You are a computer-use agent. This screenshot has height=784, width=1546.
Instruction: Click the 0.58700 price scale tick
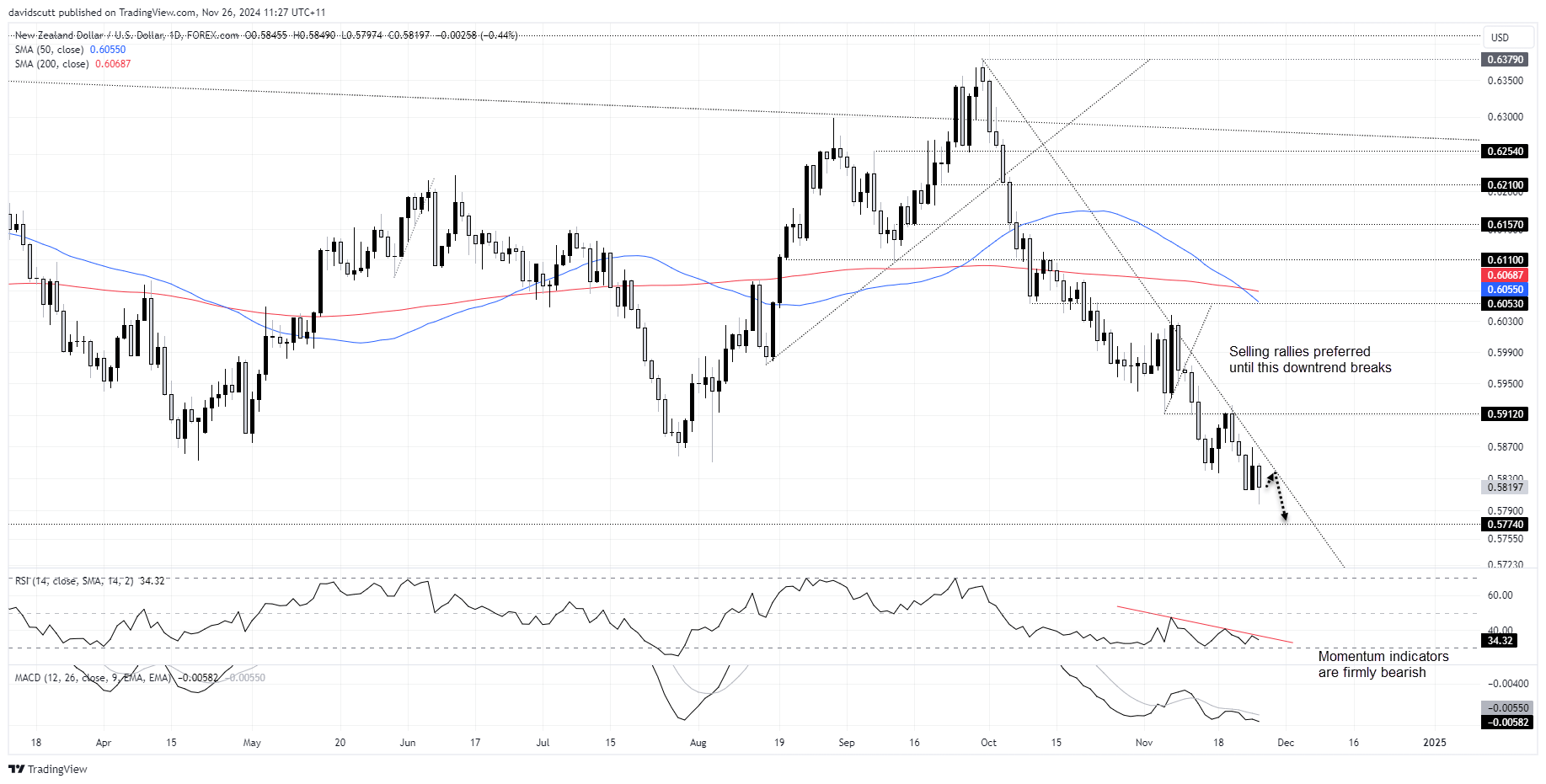(1506, 447)
